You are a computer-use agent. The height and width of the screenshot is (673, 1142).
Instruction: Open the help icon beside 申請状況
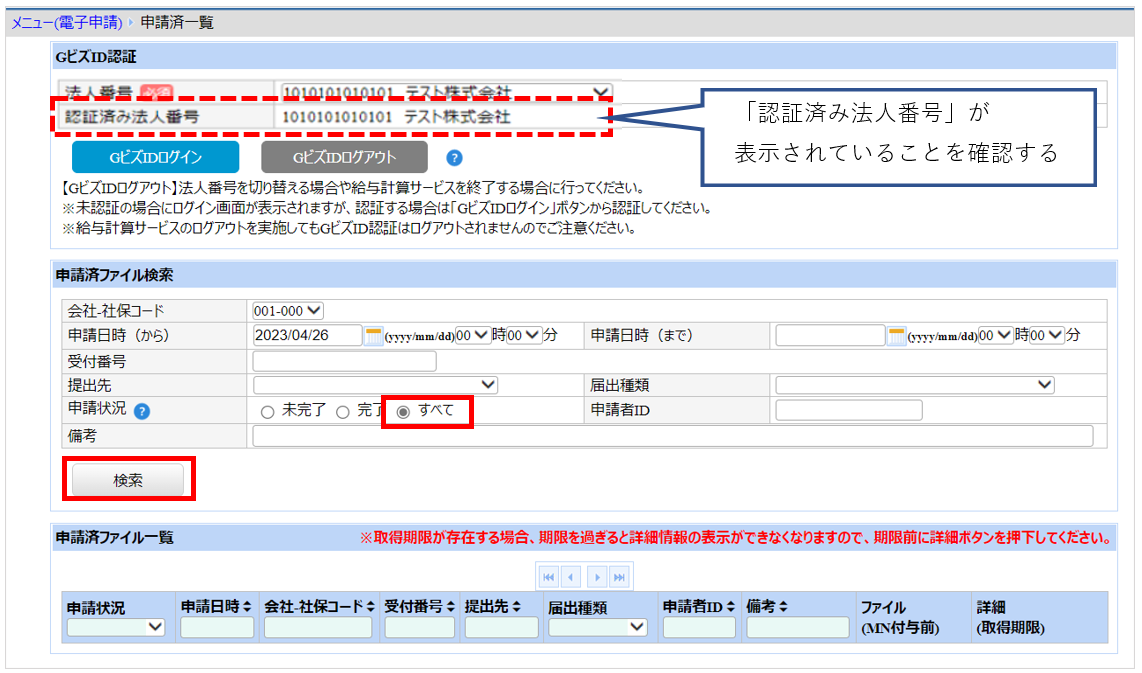tap(143, 412)
